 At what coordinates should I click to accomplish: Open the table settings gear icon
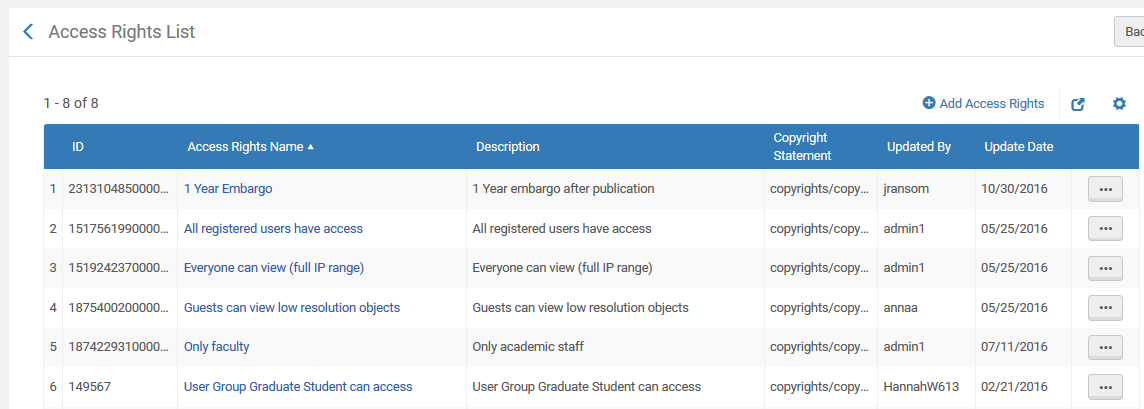coord(1119,104)
